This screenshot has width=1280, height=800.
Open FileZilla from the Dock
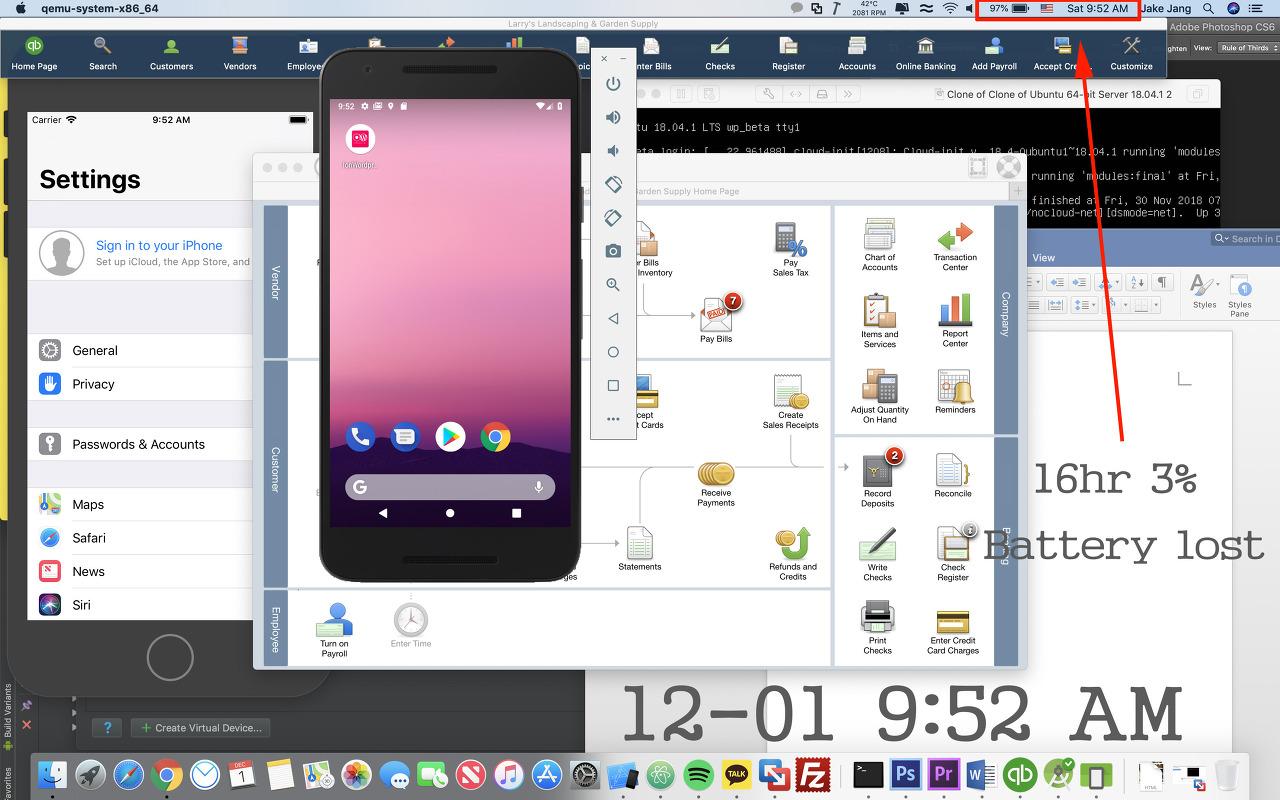813,774
